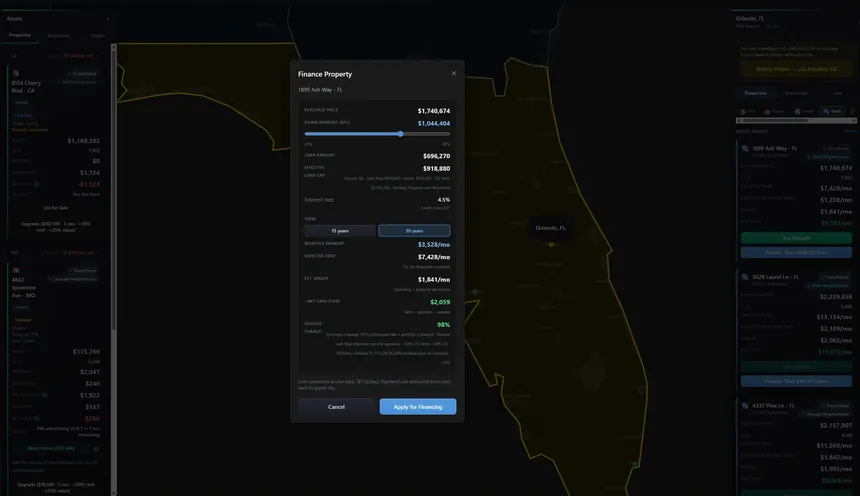Open Properties tab in Orlando panel

[755, 93]
